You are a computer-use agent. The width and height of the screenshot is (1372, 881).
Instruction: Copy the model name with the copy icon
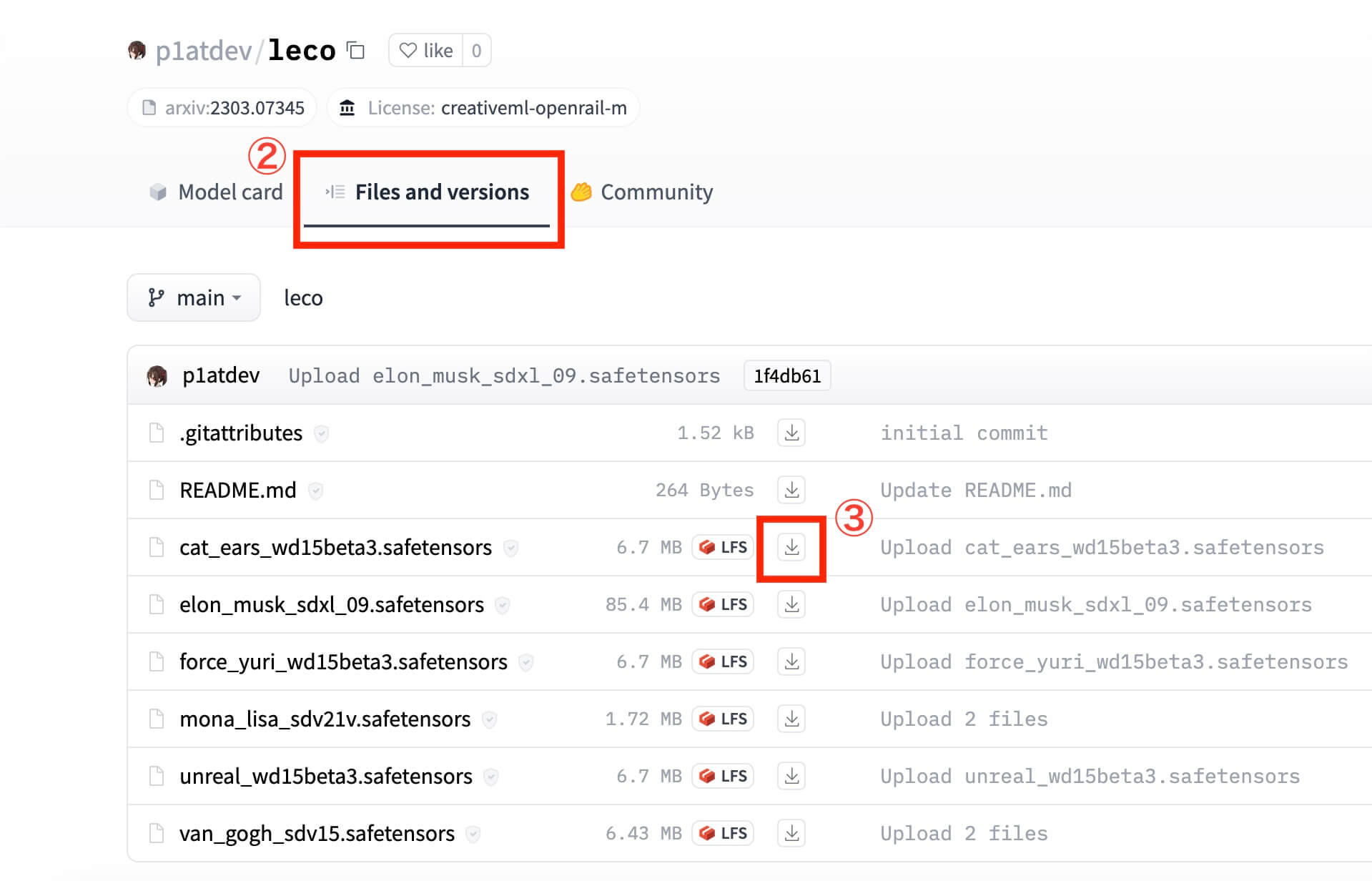pos(355,51)
